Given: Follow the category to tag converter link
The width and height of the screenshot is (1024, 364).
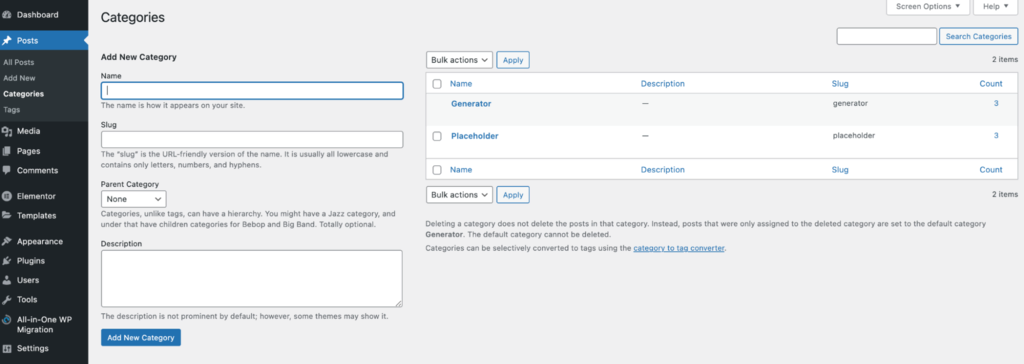Looking at the screenshot, I should click(679, 248).
